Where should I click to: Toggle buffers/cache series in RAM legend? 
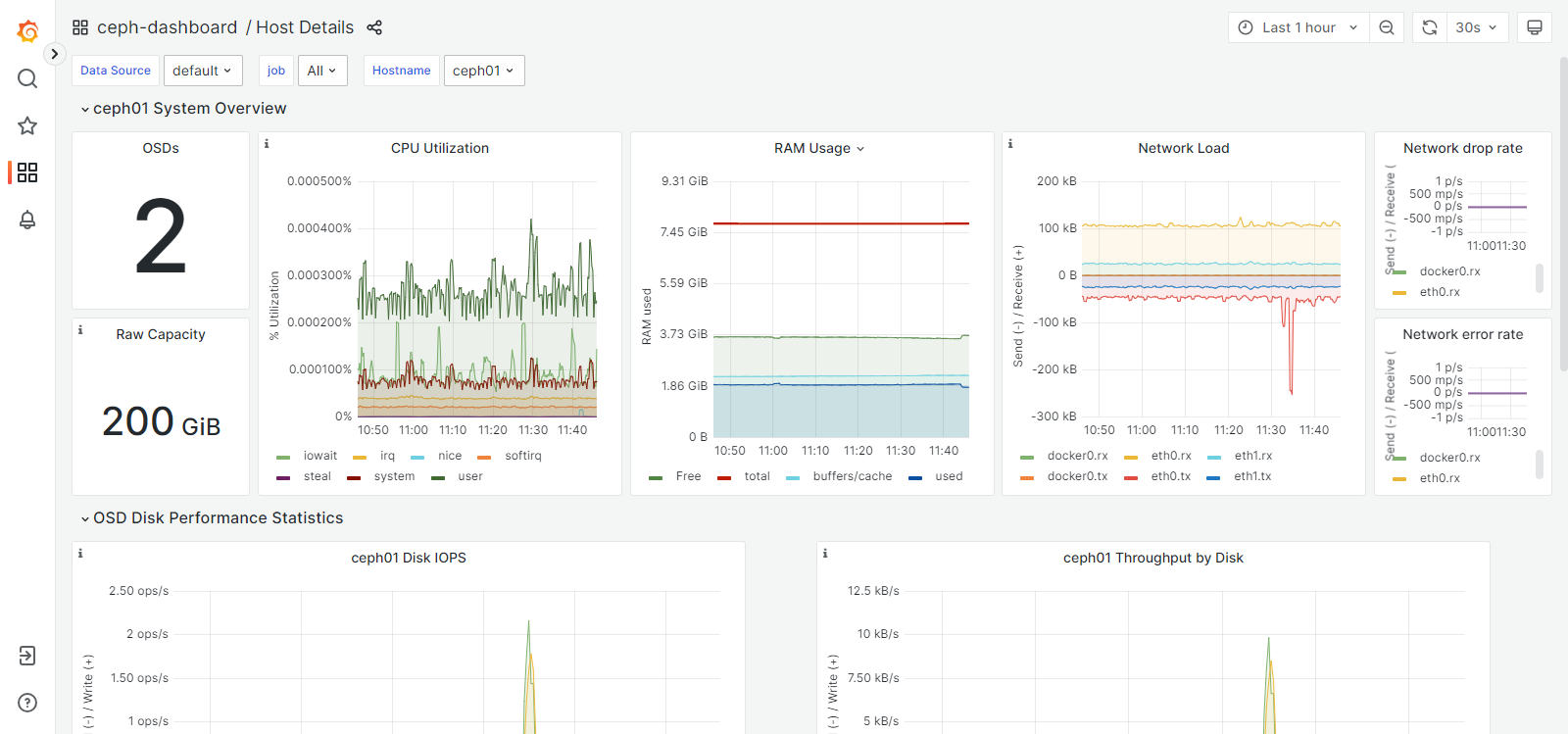852,476
